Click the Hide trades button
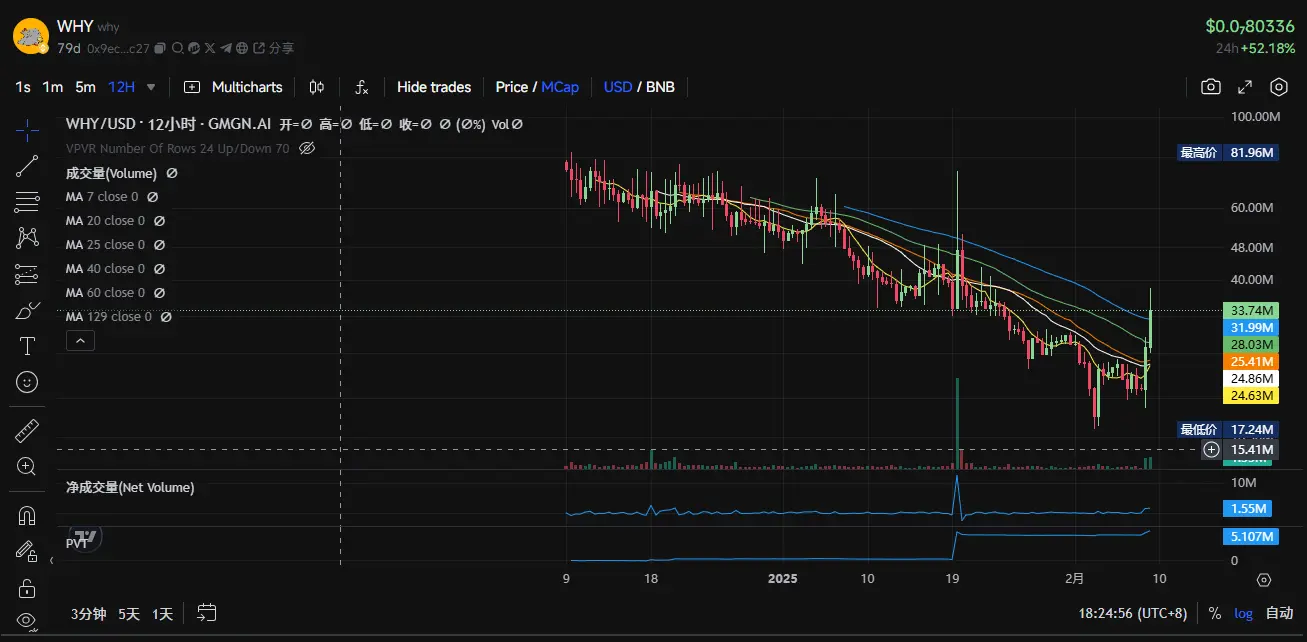 (x=433, y=87)
